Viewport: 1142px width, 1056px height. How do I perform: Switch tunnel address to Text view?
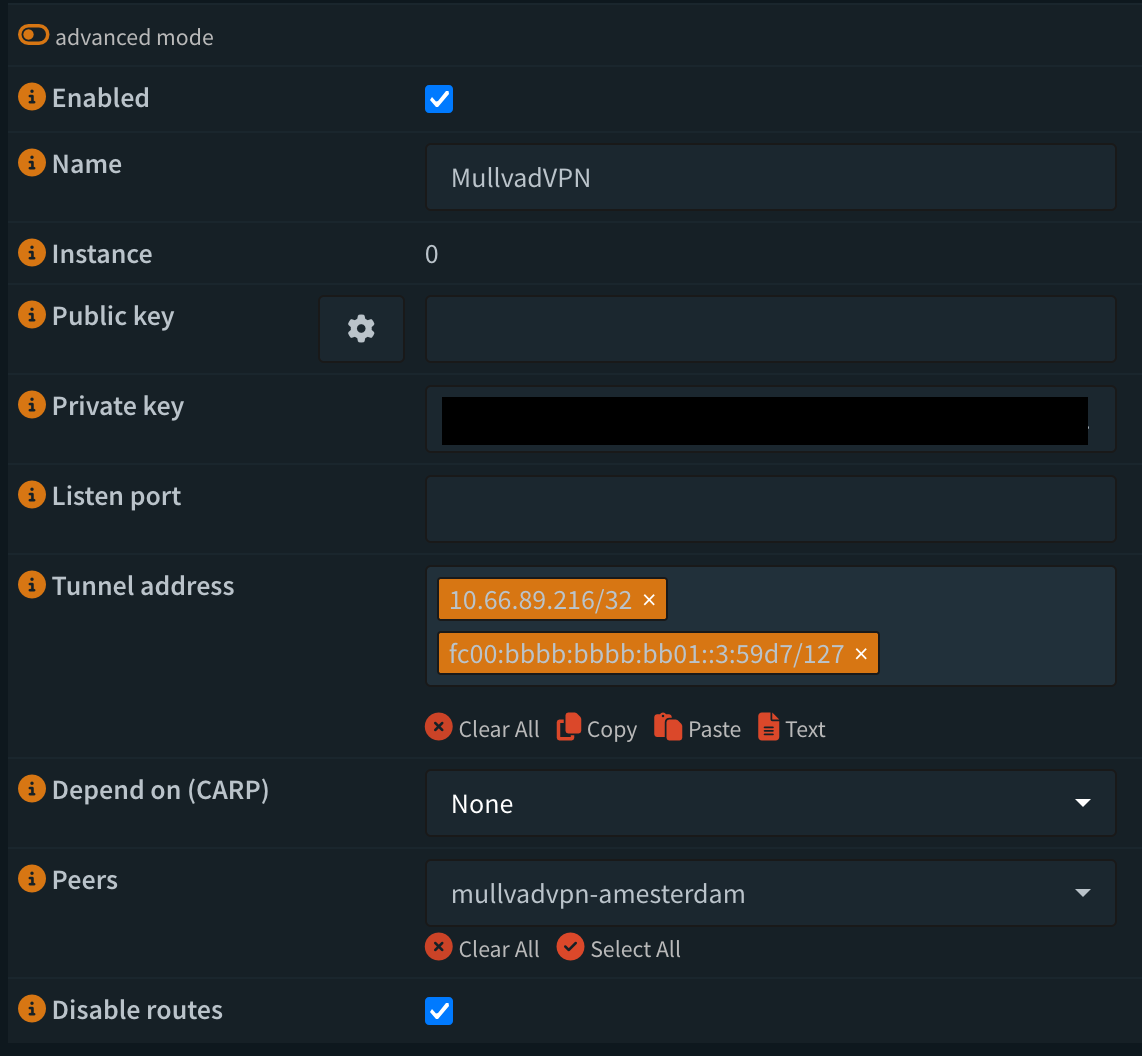point(792,728)
